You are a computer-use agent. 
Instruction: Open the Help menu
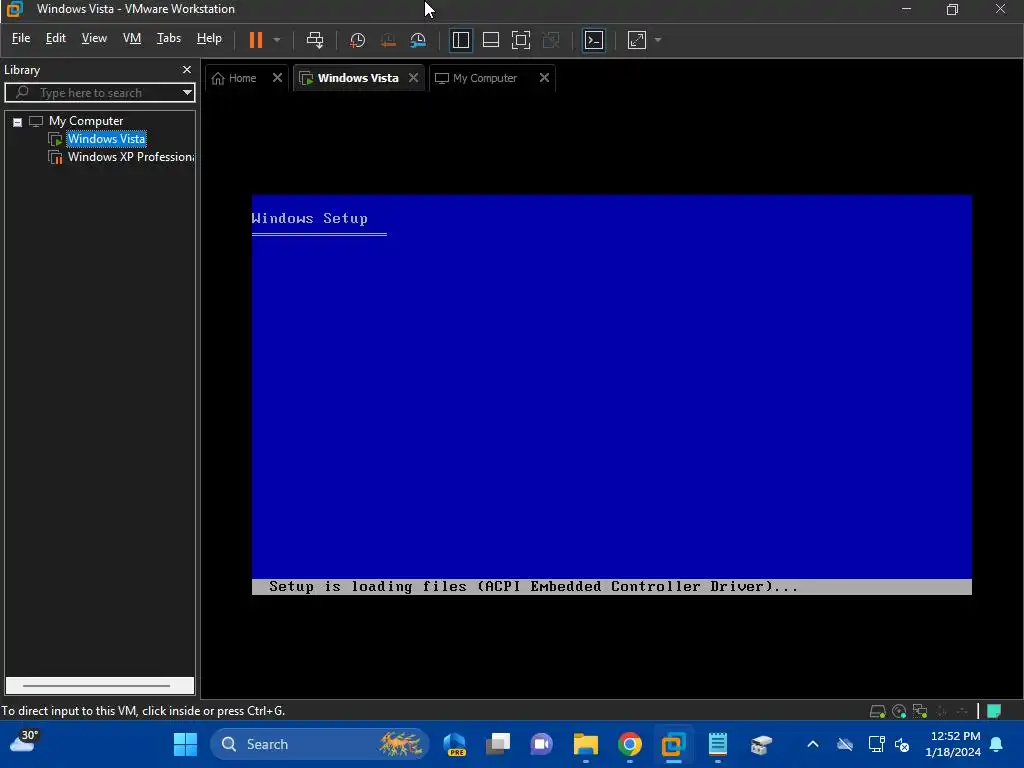209,38
